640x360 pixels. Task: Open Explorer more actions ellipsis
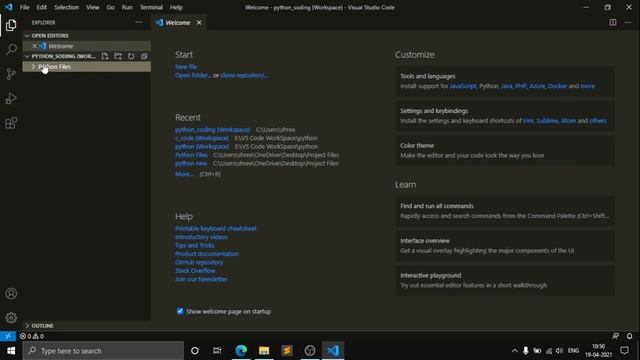point(139,22)
